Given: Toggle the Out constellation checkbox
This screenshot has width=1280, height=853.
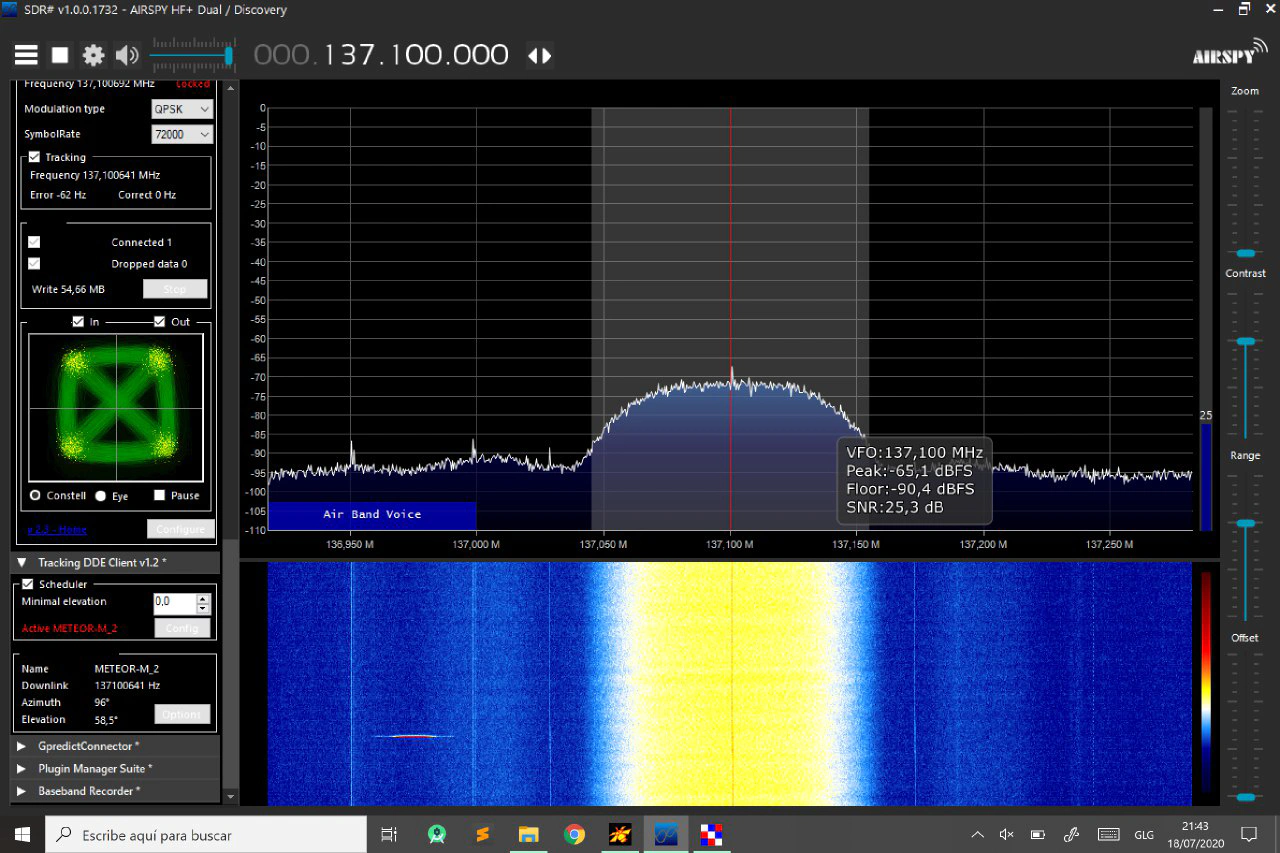Looking at the screenshot, I should tap(159, 322).
